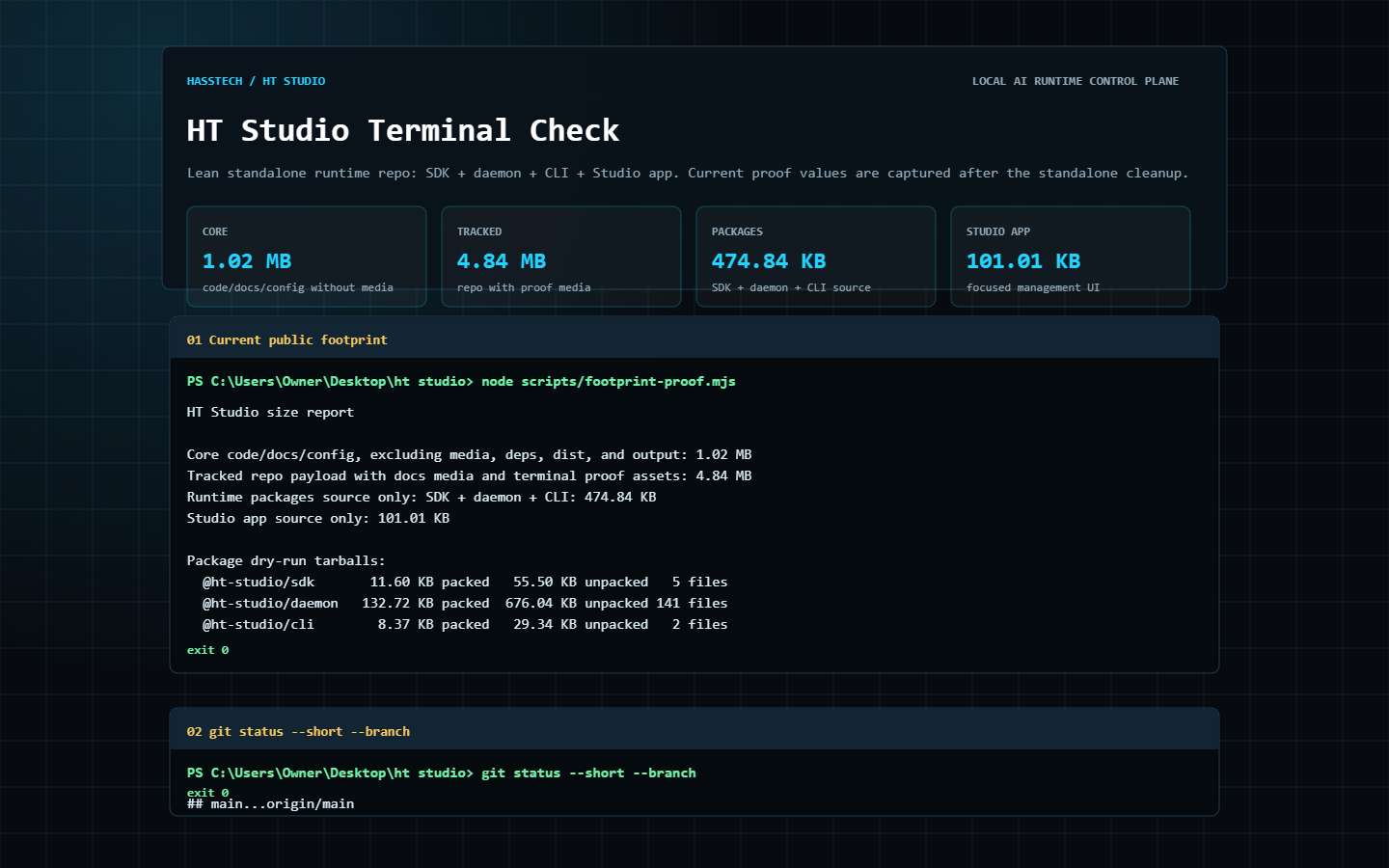Click the Tracked repo payload 4.84 MB line
The width and height of the screenshot is (1389, 868).
469,476
